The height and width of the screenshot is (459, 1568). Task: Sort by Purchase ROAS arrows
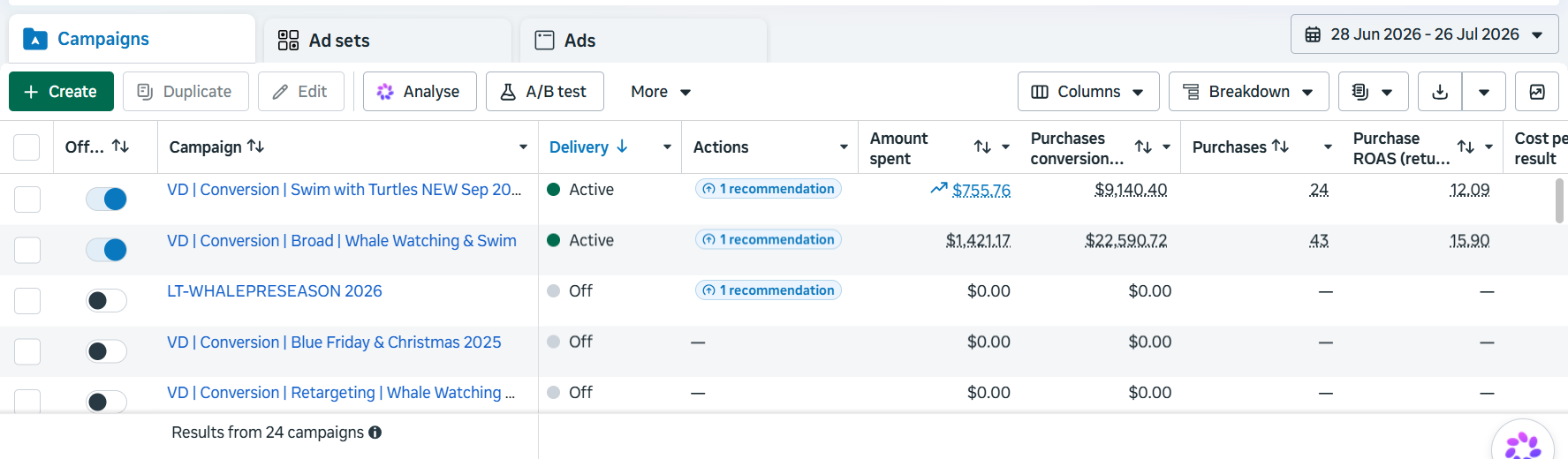point(1466,147)
